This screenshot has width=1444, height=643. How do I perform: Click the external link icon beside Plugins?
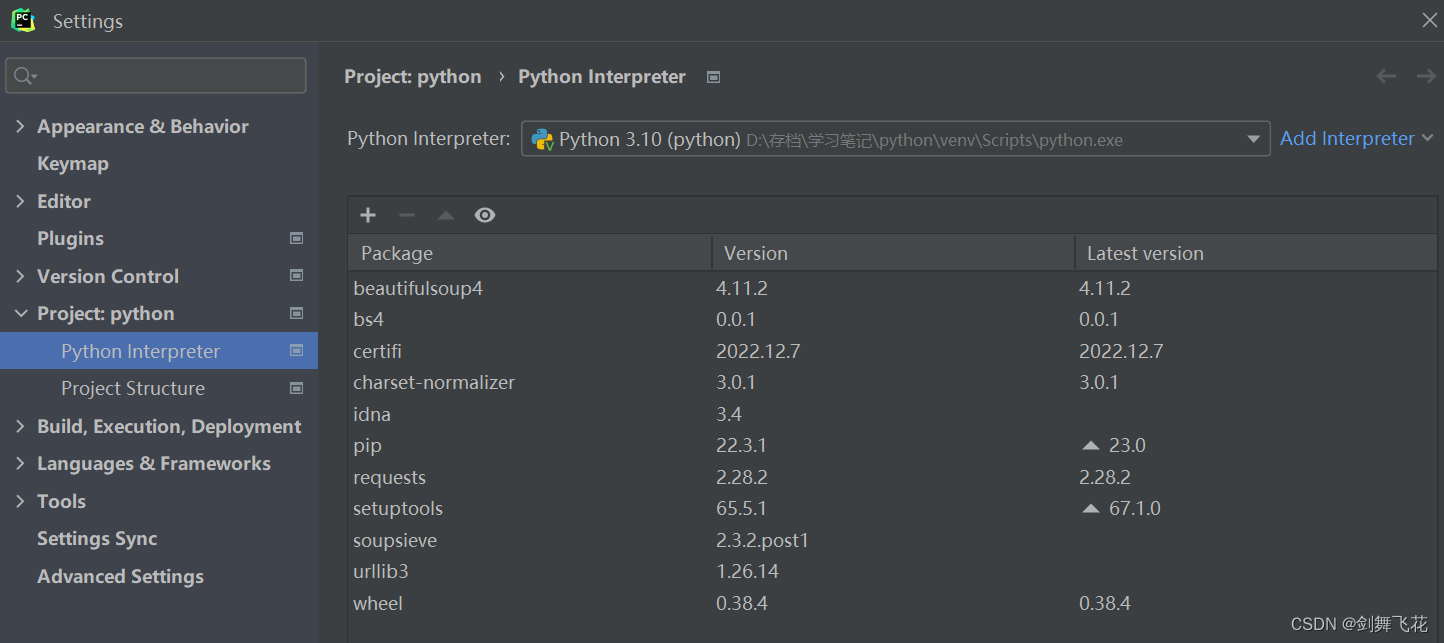(x=296, y=238)
